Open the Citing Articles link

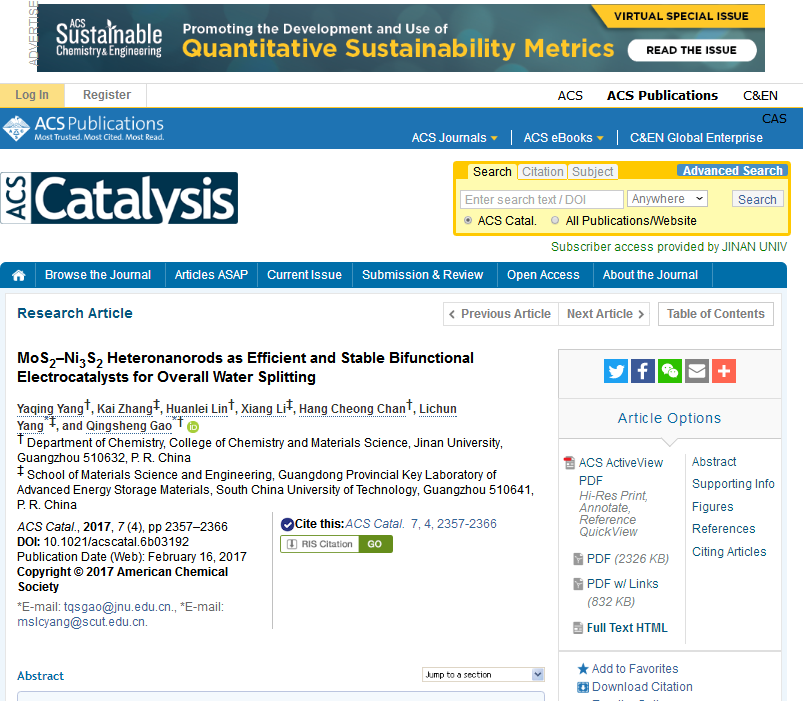tap(729, 552)
